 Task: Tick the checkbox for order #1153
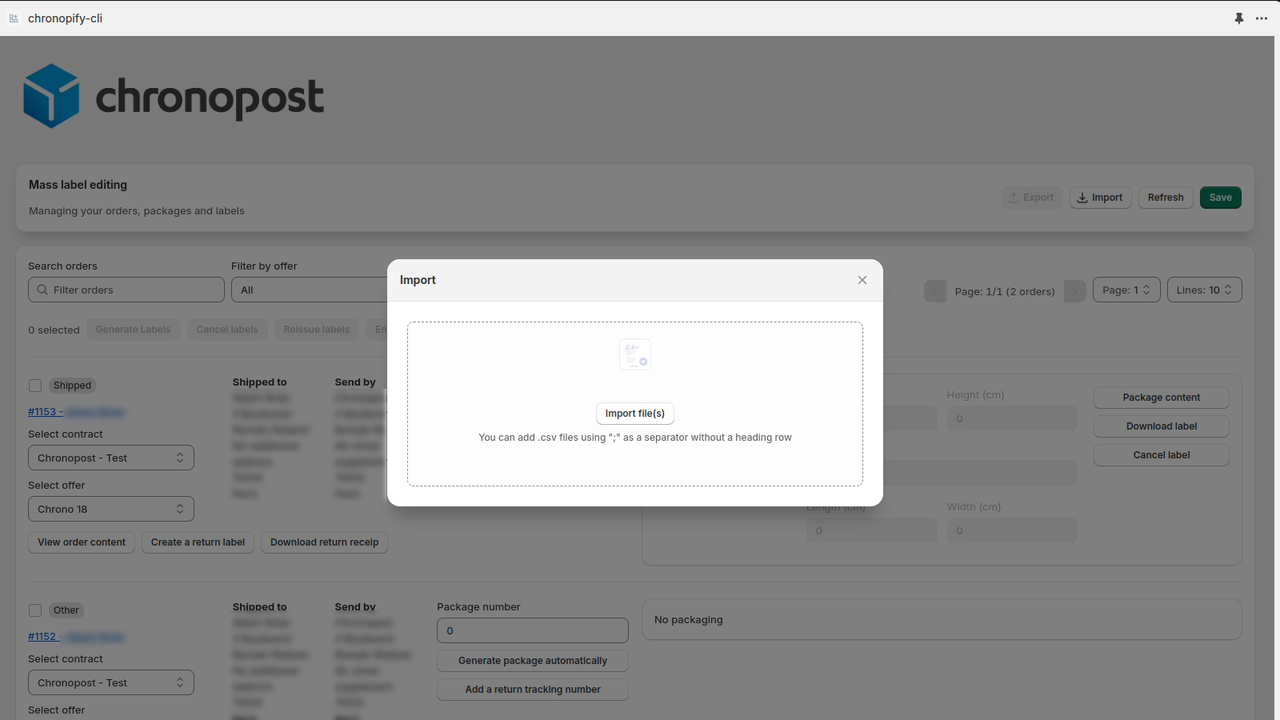[x=35, y=385]
